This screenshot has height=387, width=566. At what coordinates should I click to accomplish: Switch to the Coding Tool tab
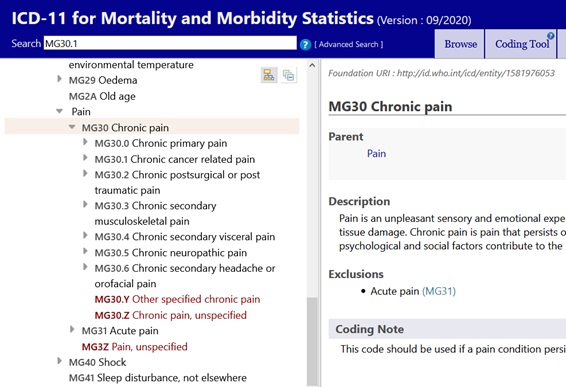521,44
